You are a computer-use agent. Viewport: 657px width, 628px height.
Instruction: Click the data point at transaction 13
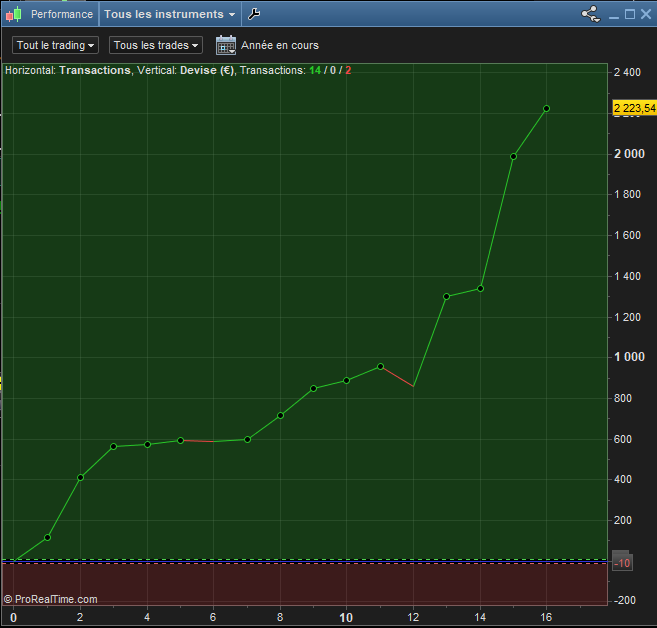(446, 296)
